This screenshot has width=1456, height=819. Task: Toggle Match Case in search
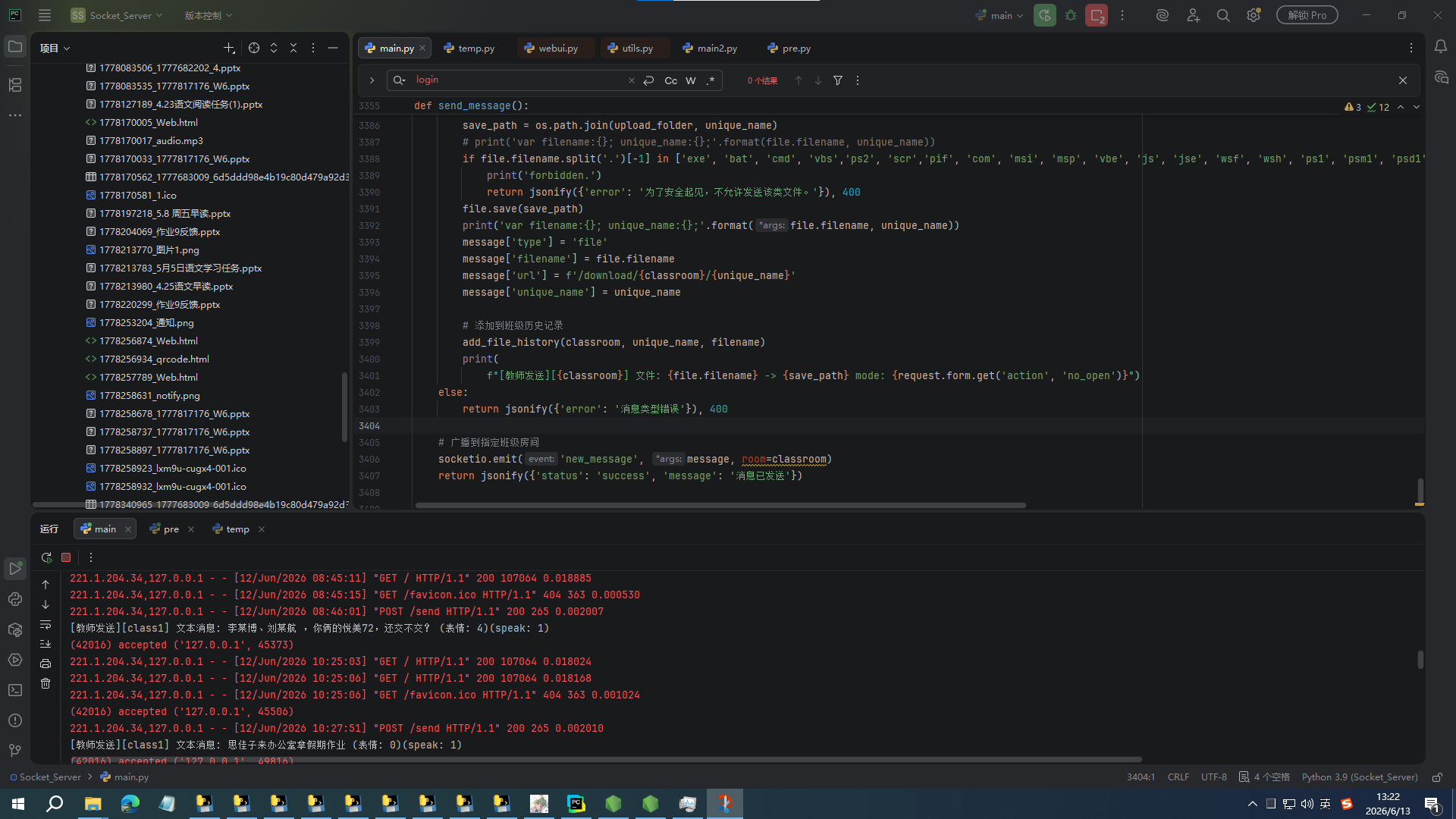[671, 80]
